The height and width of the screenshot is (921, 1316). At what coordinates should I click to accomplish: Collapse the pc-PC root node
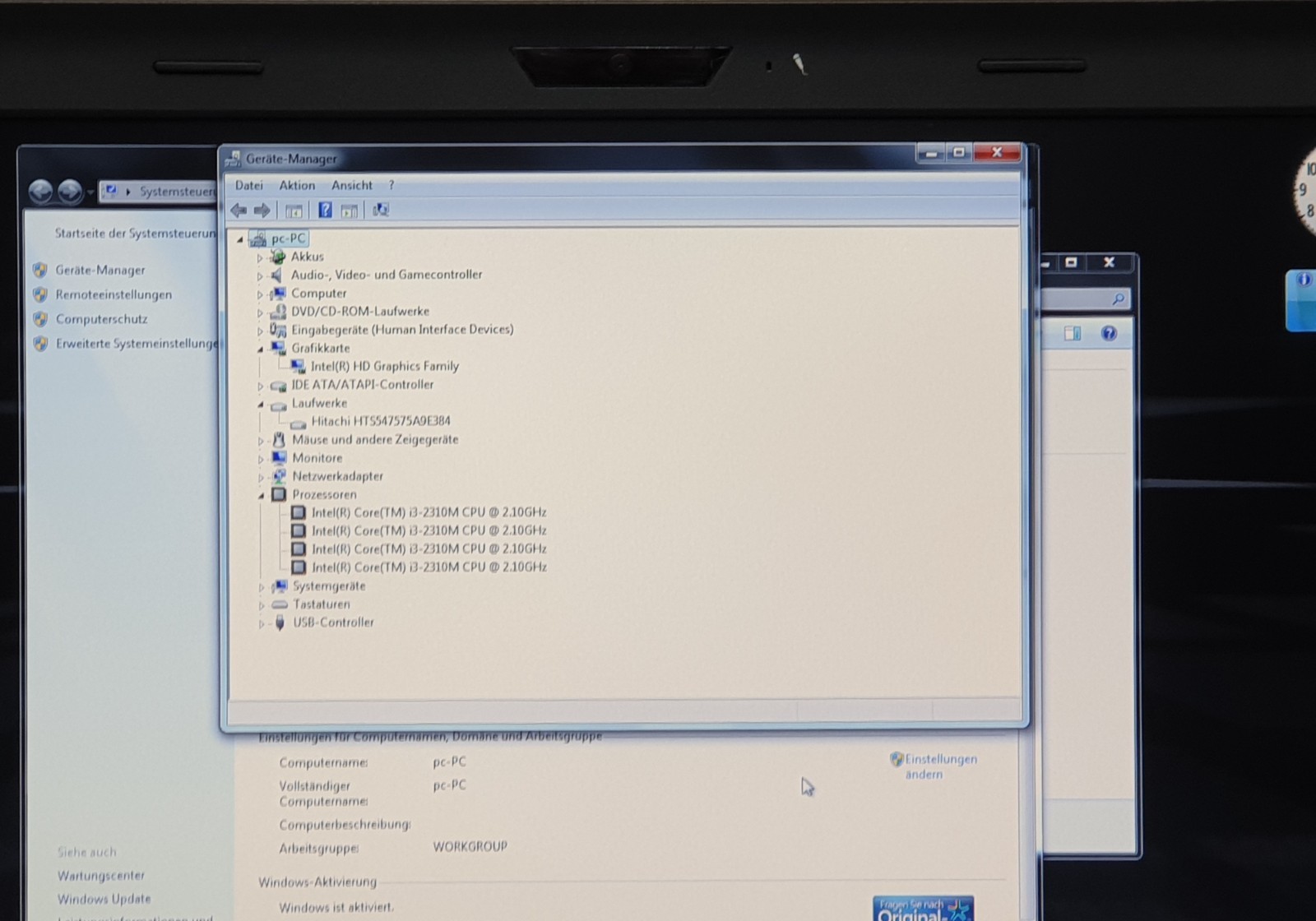click(x=240, y=239)
